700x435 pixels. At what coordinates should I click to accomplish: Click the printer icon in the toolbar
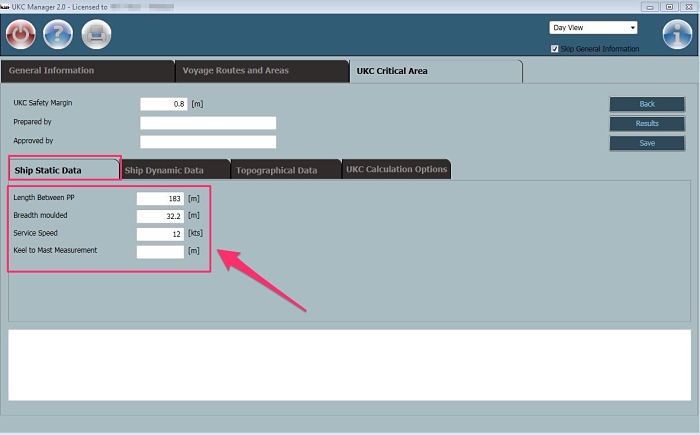coord(96,35)
